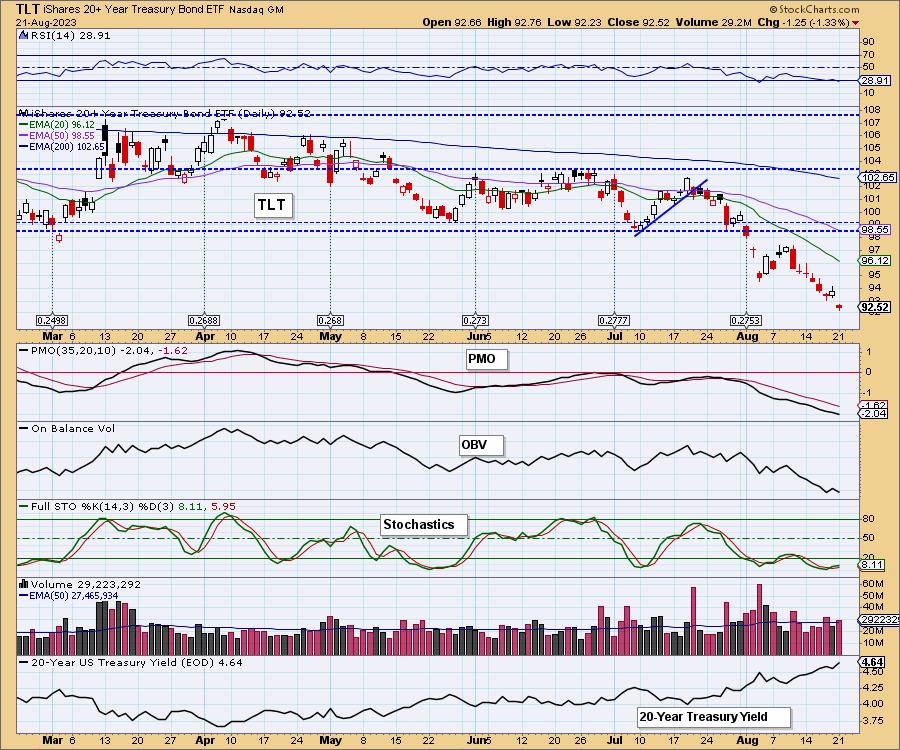The height and width of the screenshot is (750, 900).
Task: Click the Chg -1.25 (-1.33%) value
Action: (804, 22)
